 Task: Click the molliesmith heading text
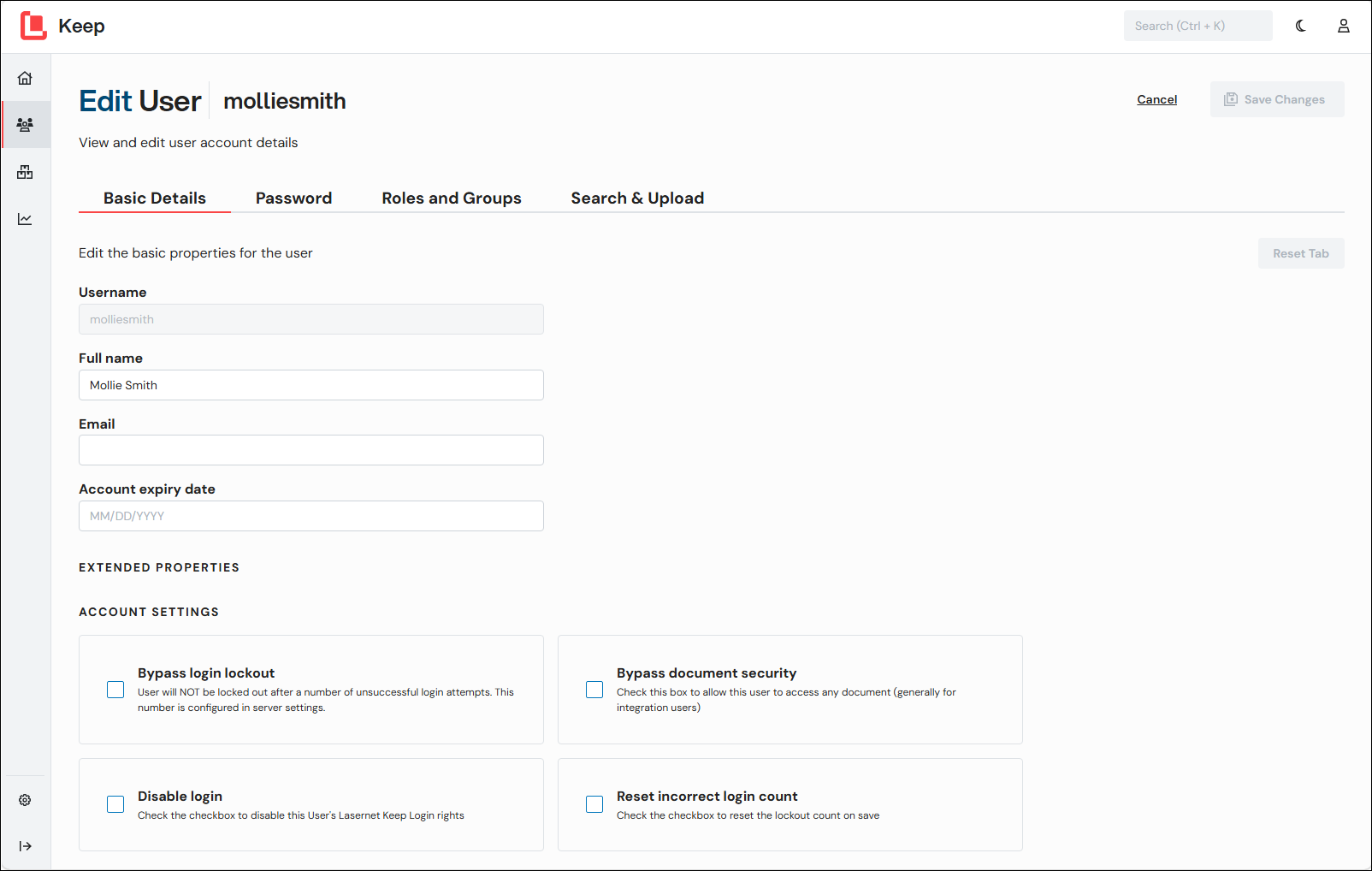click(285, 101)
